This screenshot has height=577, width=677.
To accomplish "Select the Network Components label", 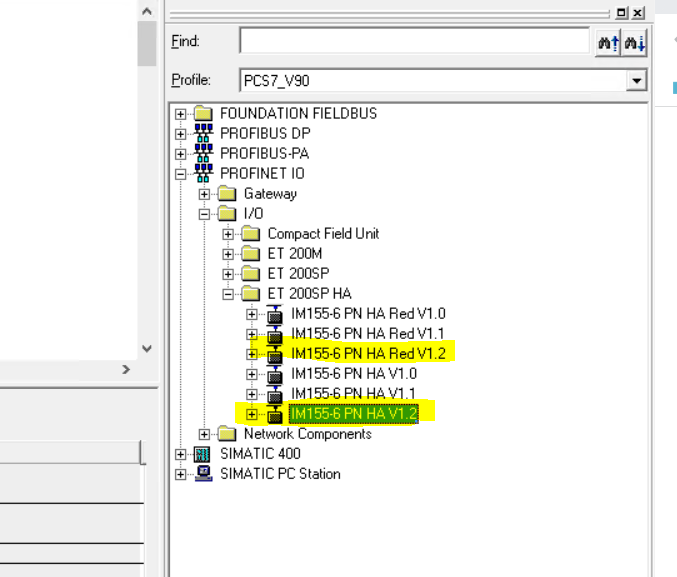I will 308,434.
